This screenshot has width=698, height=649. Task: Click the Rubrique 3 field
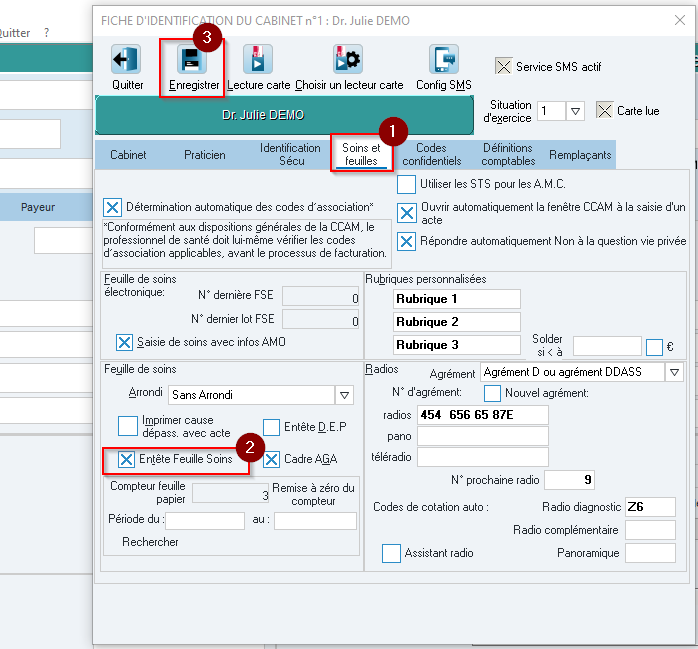click(457, 345)
